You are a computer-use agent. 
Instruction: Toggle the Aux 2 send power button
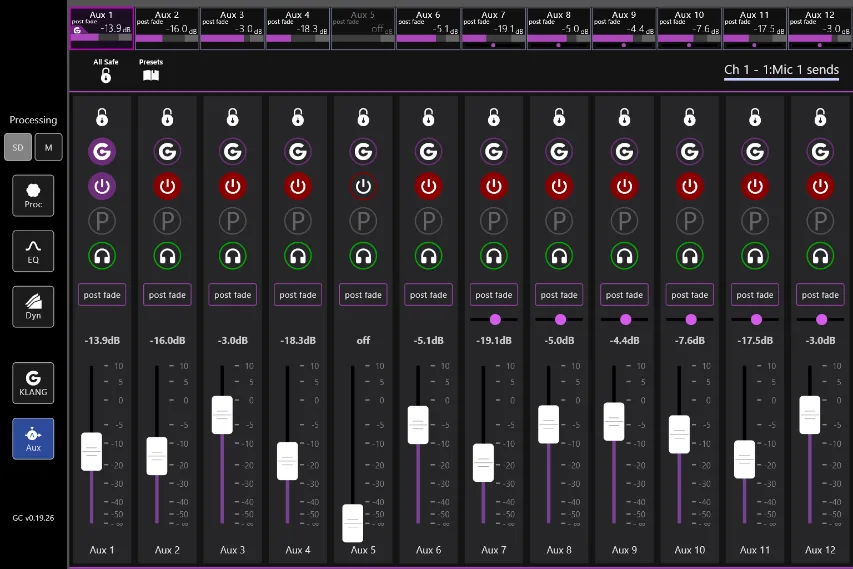click(x=167, y=187)
